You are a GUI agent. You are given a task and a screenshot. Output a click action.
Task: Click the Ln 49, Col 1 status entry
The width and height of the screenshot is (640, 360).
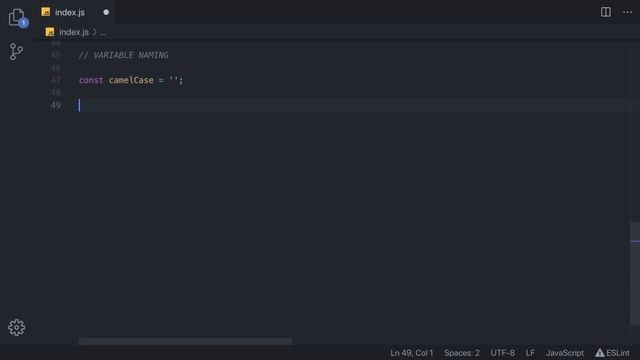click(x=411, y=353)
